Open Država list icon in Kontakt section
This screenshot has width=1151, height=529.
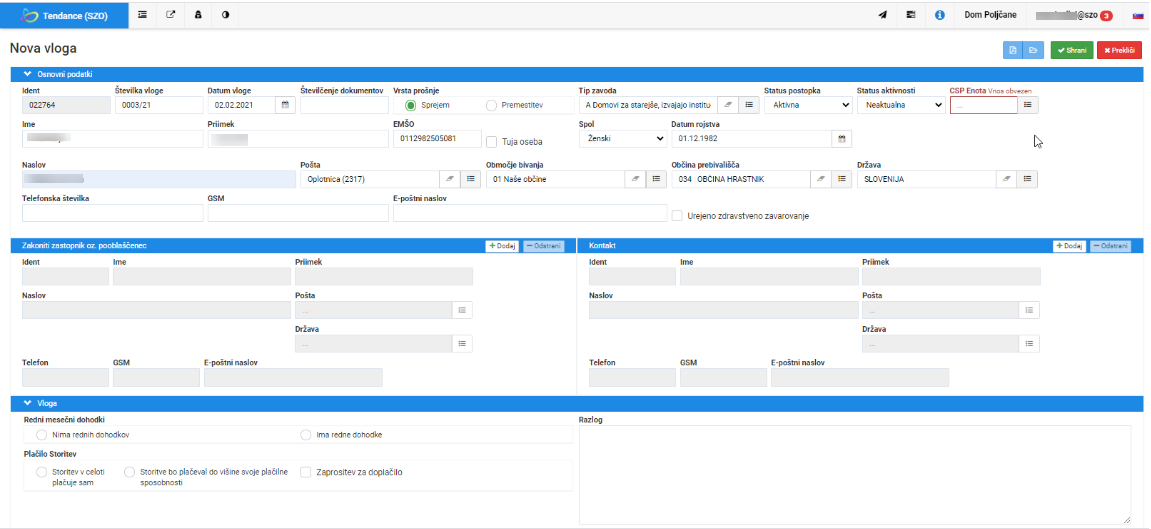click(1029, 343)
